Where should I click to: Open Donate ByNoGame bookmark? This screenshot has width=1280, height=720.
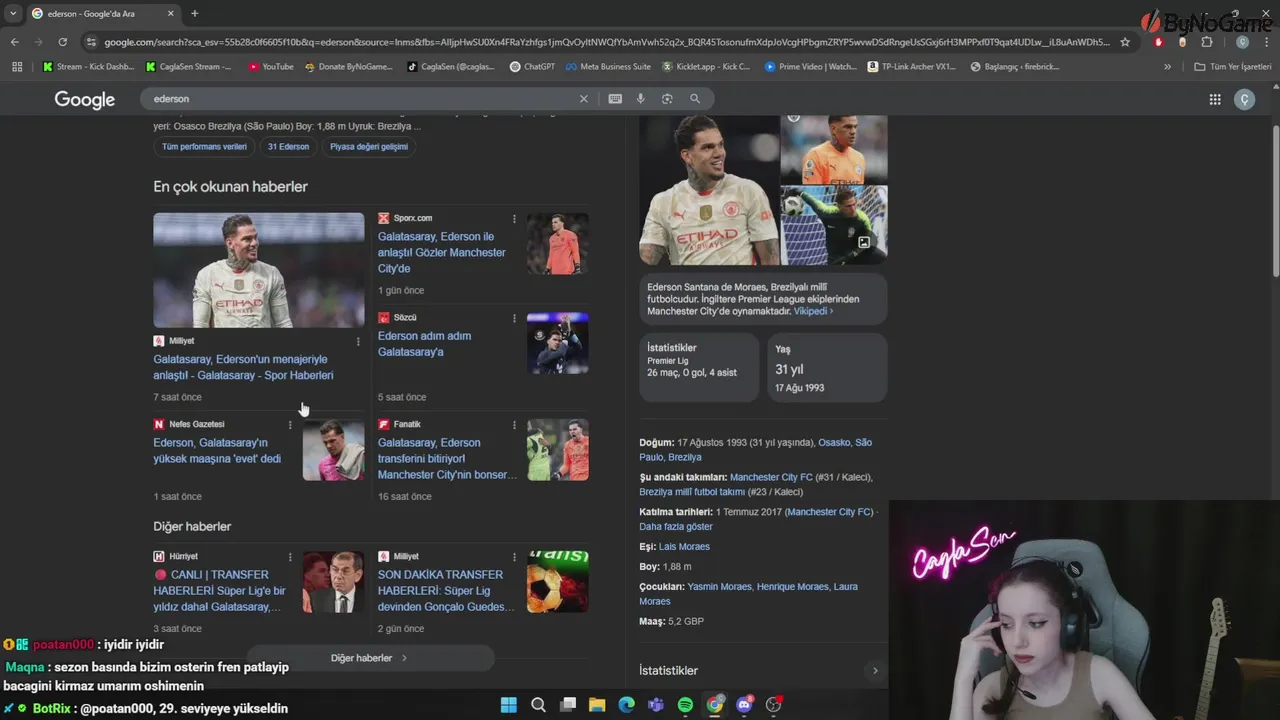(x=349, y=67)
